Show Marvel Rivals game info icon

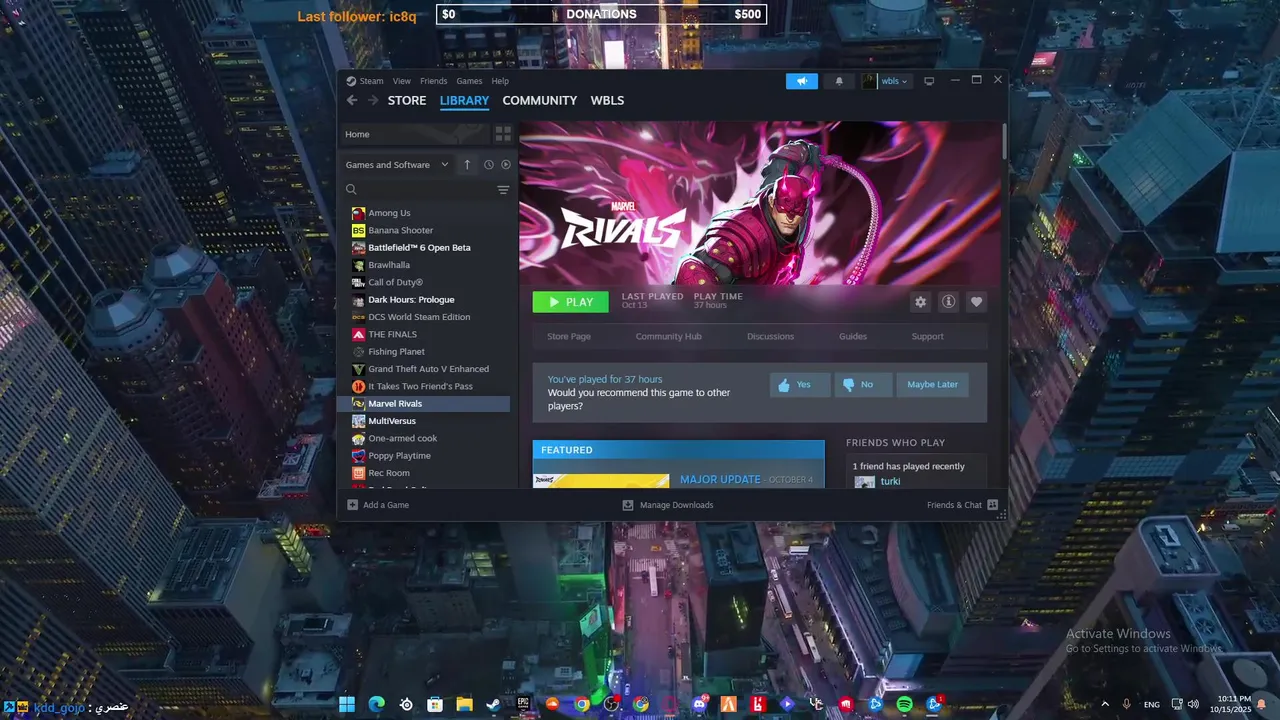coord(948,302)
